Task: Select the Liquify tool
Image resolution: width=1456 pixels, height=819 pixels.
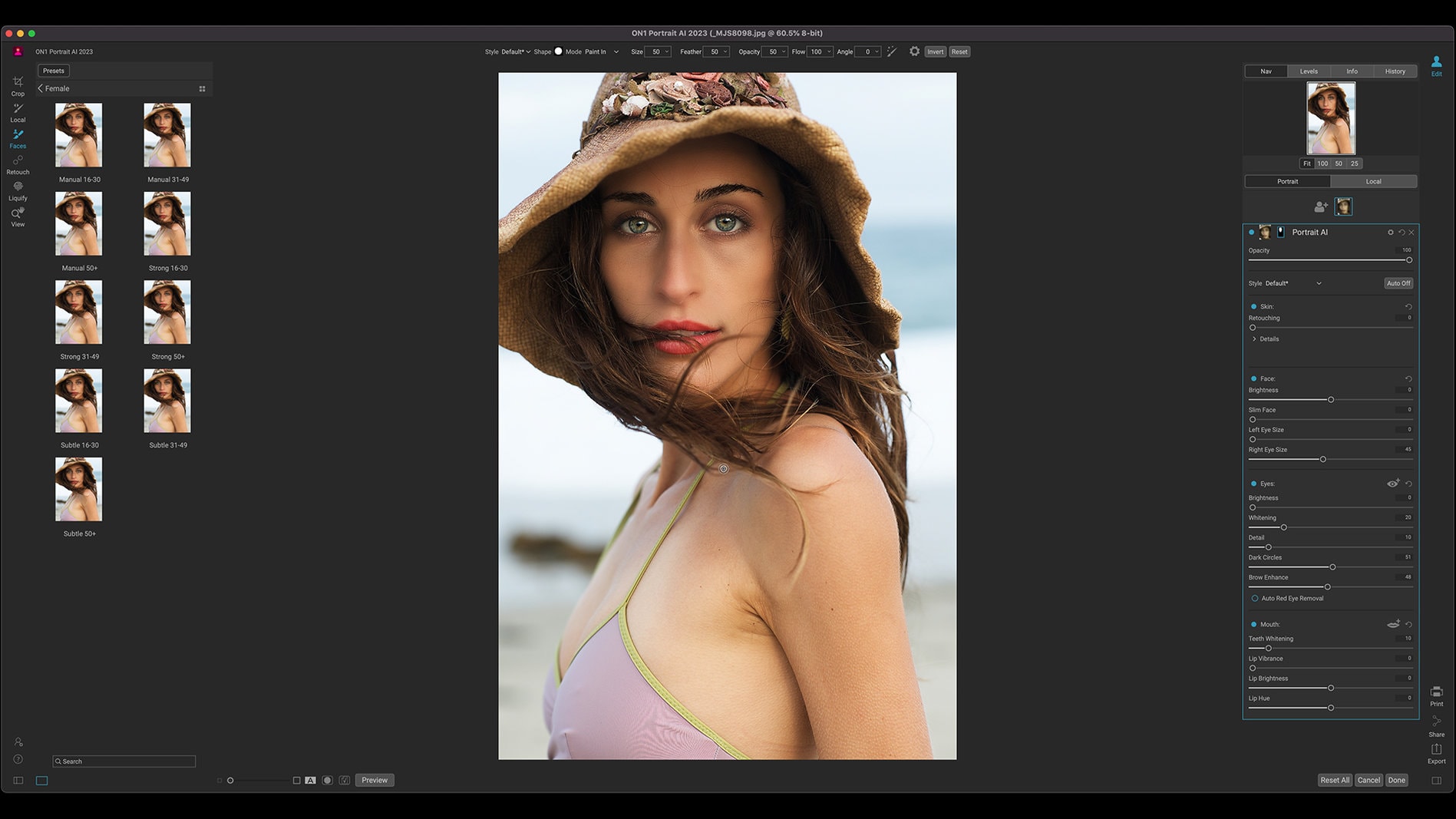Action: (18, 190)
